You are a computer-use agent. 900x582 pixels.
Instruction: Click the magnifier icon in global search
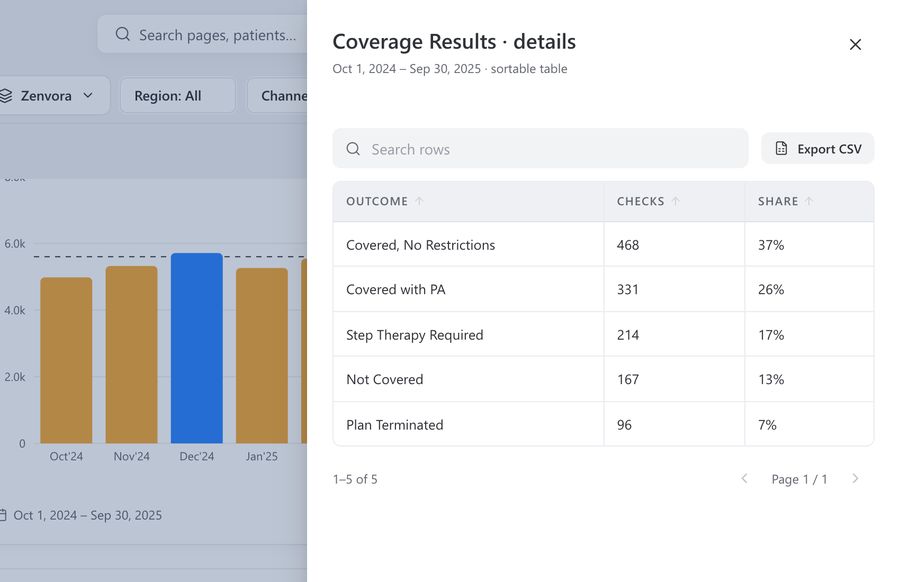pos(122,34)
